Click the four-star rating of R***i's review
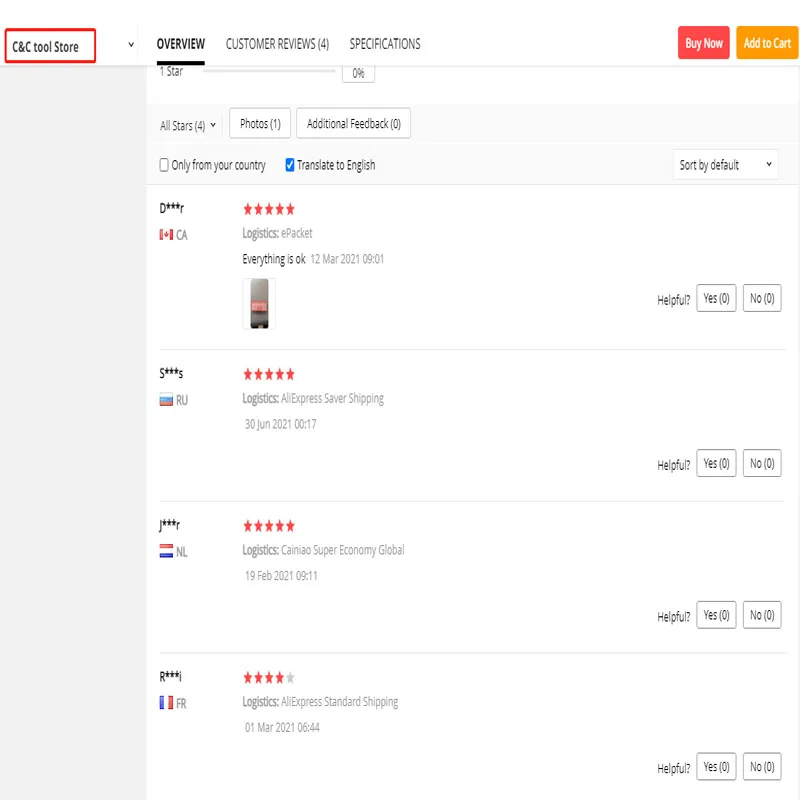 (x=269, y=678)
